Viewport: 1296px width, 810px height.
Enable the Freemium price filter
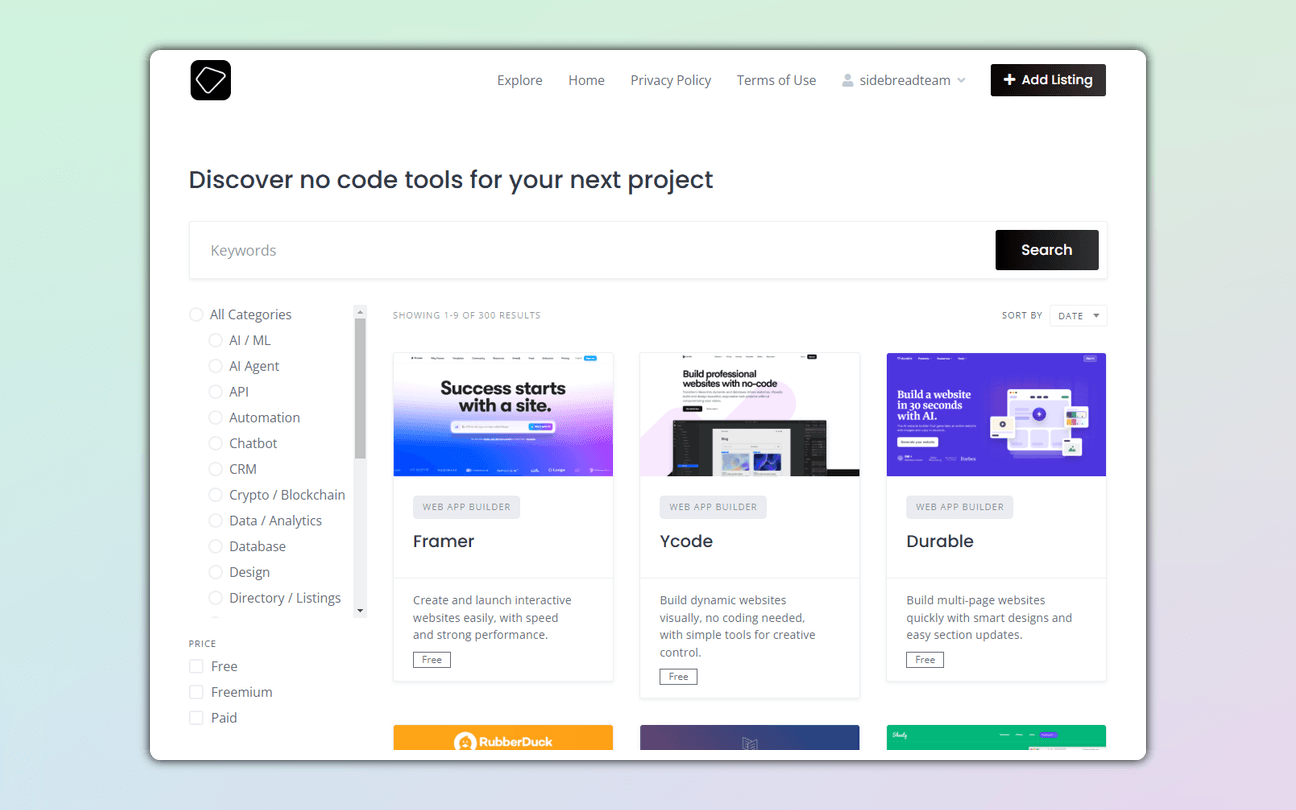point(196,691)
